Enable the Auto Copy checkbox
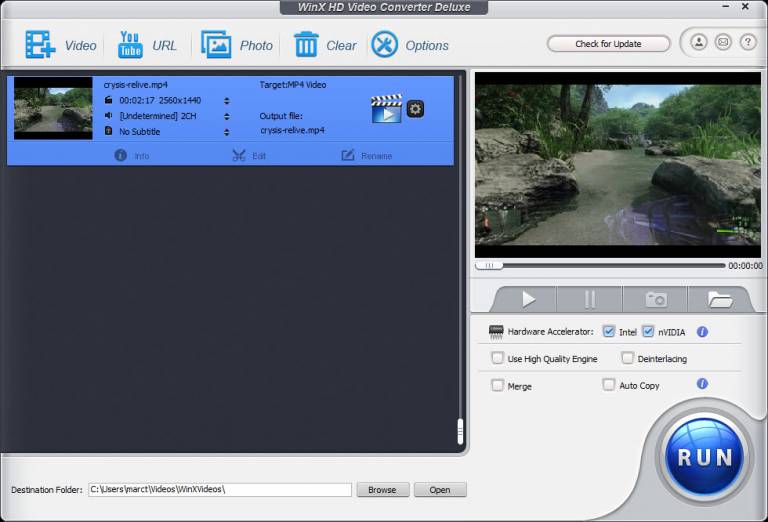Screen dimensions: 768x522 coord(608,385)
